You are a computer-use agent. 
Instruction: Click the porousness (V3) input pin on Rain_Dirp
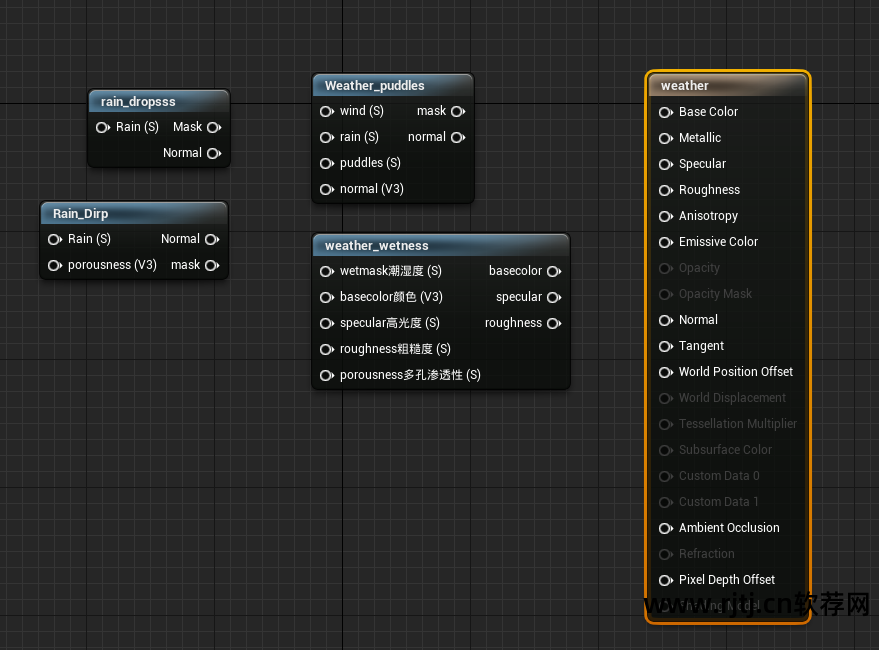coord(54,265)
